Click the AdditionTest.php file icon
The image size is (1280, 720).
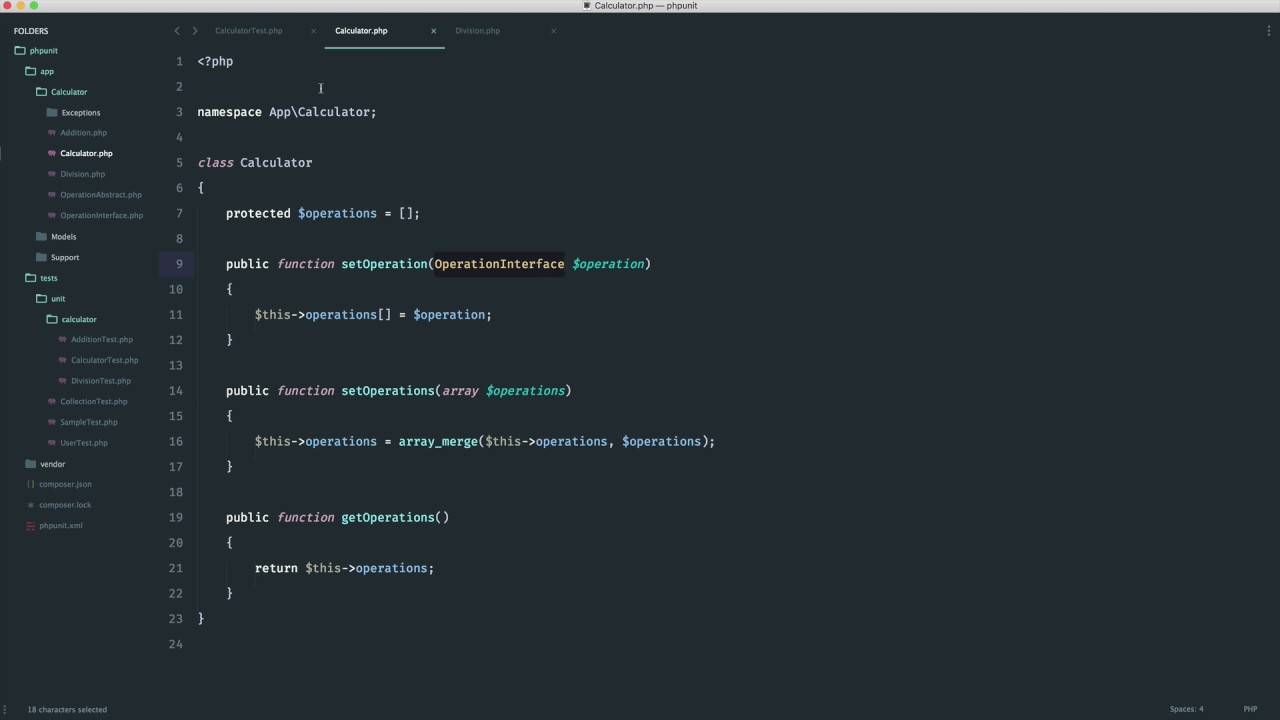pos(62,340)
